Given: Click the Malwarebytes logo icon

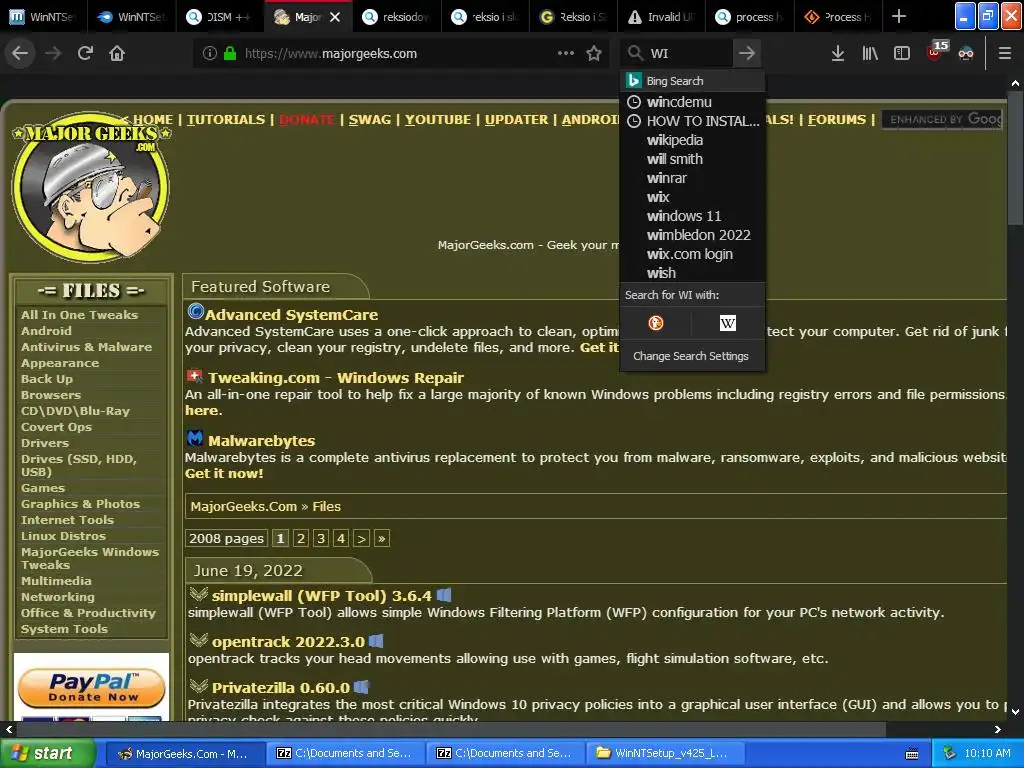Looking at the screenshot, I should tap(195, 438).
